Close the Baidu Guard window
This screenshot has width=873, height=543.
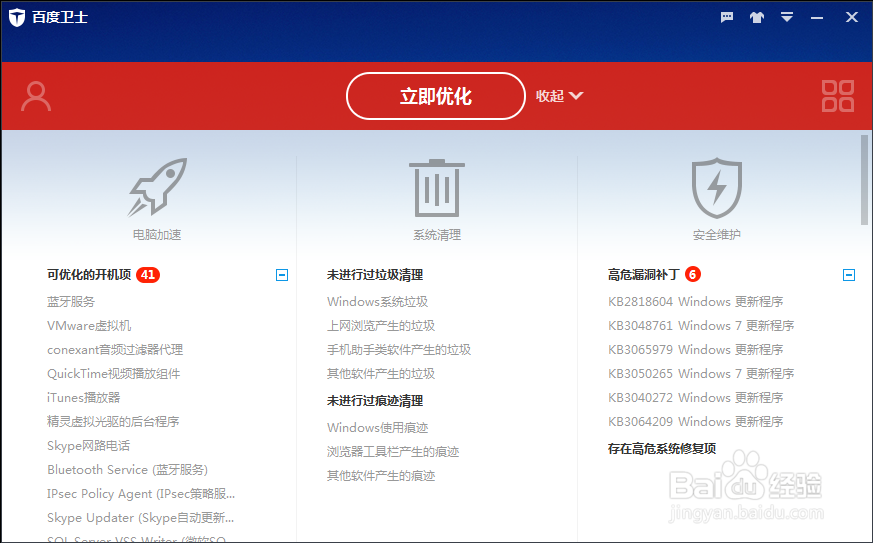(851, 17)
